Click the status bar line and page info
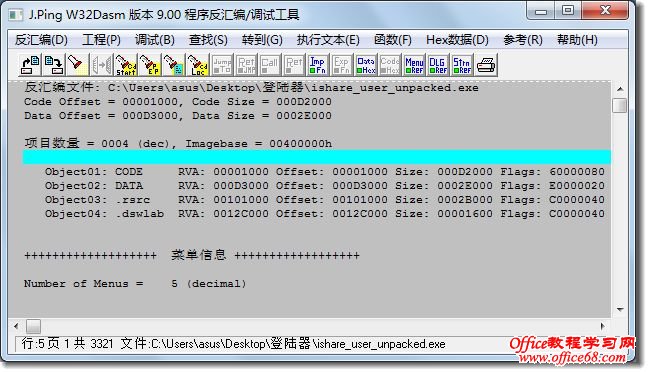Viewport: 648px width, 372px height. (x=67, y=343)
